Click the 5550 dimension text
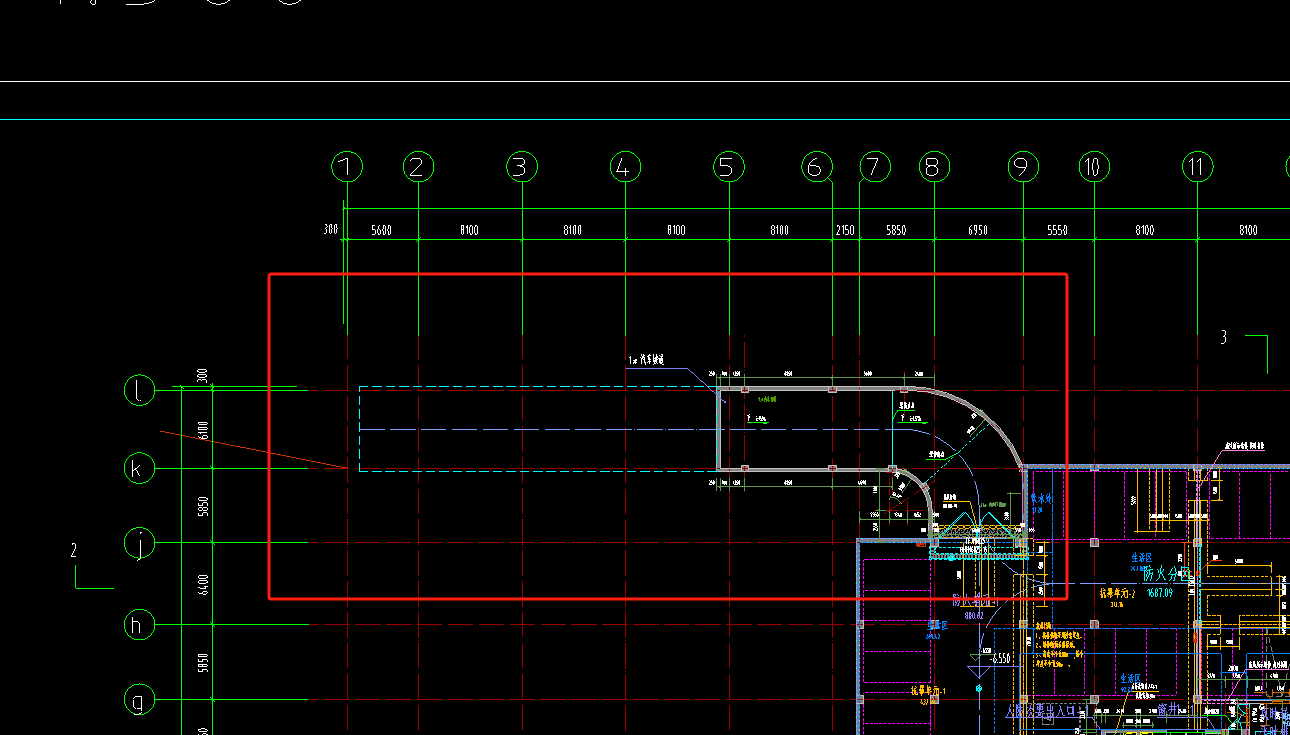 1057,230
